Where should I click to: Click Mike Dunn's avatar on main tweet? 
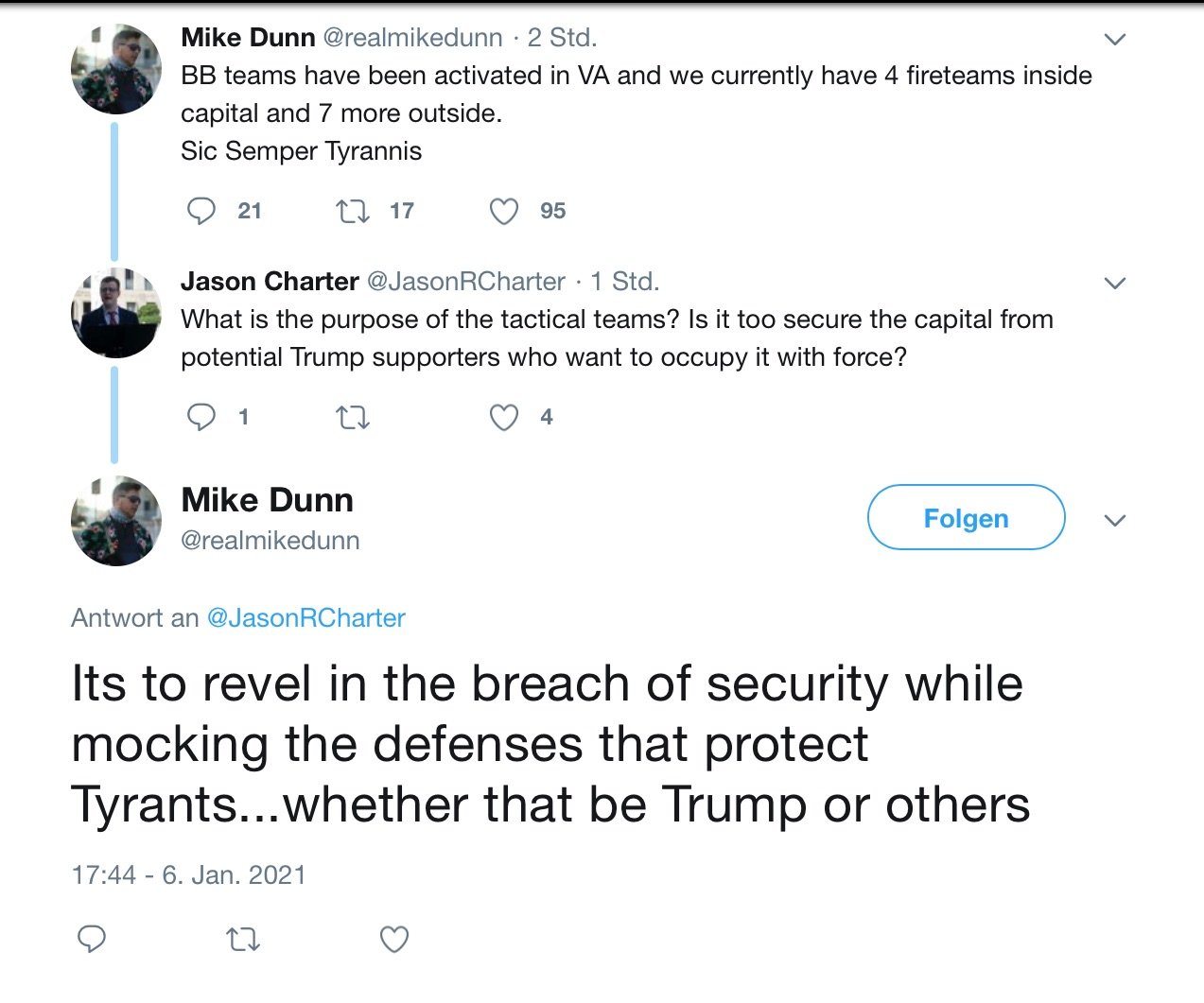tap(116, 521)
